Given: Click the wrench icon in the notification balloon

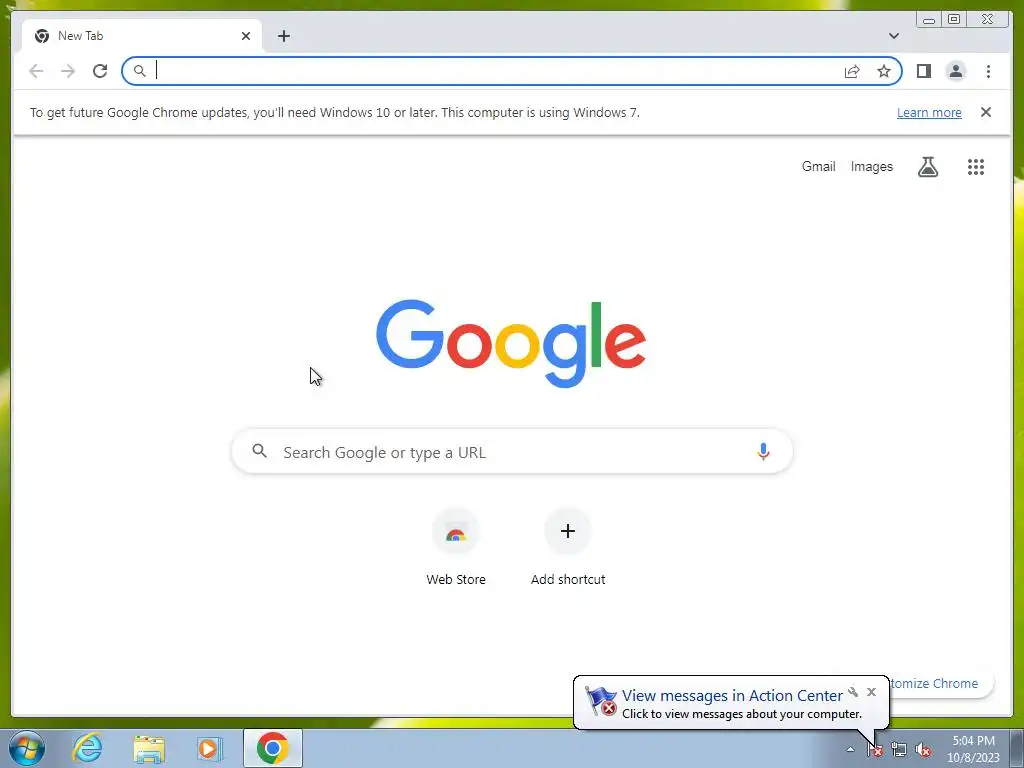Looking at the screenshot, I should pyautogui.click(x=853, y=692).
